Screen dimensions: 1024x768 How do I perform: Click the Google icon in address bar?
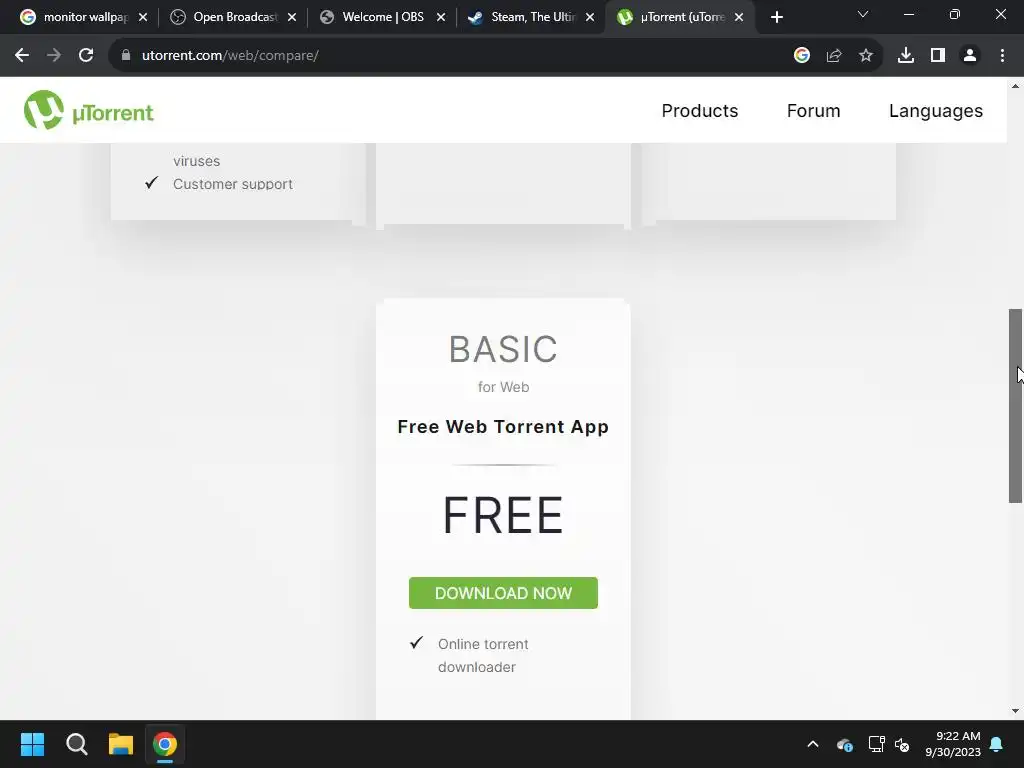tap(801, 56)
